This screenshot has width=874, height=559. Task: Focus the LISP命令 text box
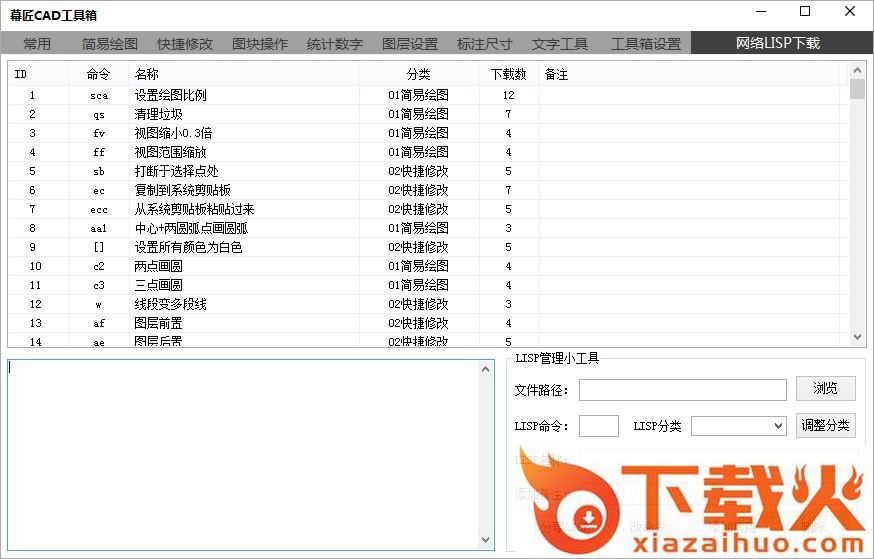598,426
